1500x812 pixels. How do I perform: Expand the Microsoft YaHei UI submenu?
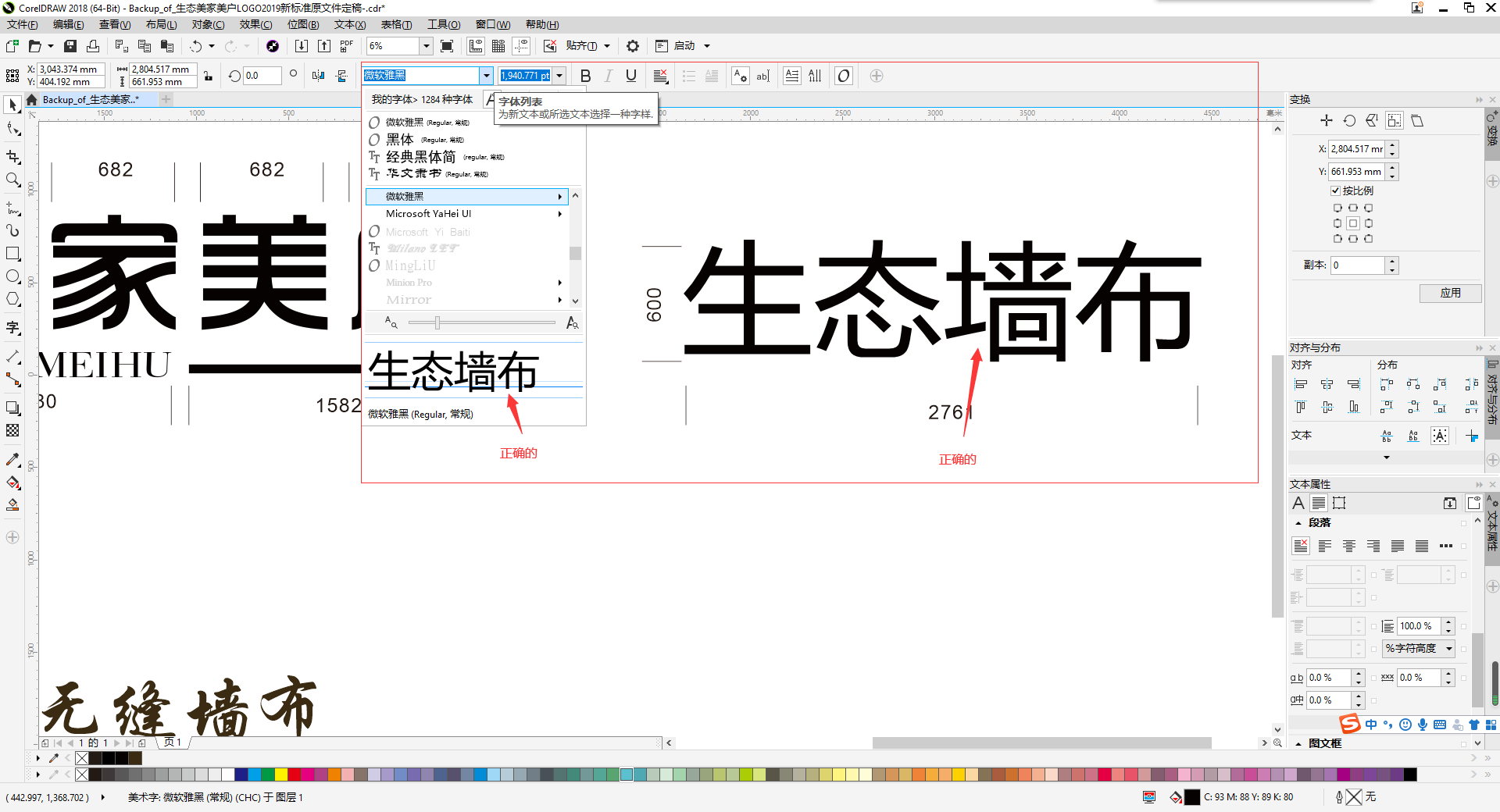560,214
